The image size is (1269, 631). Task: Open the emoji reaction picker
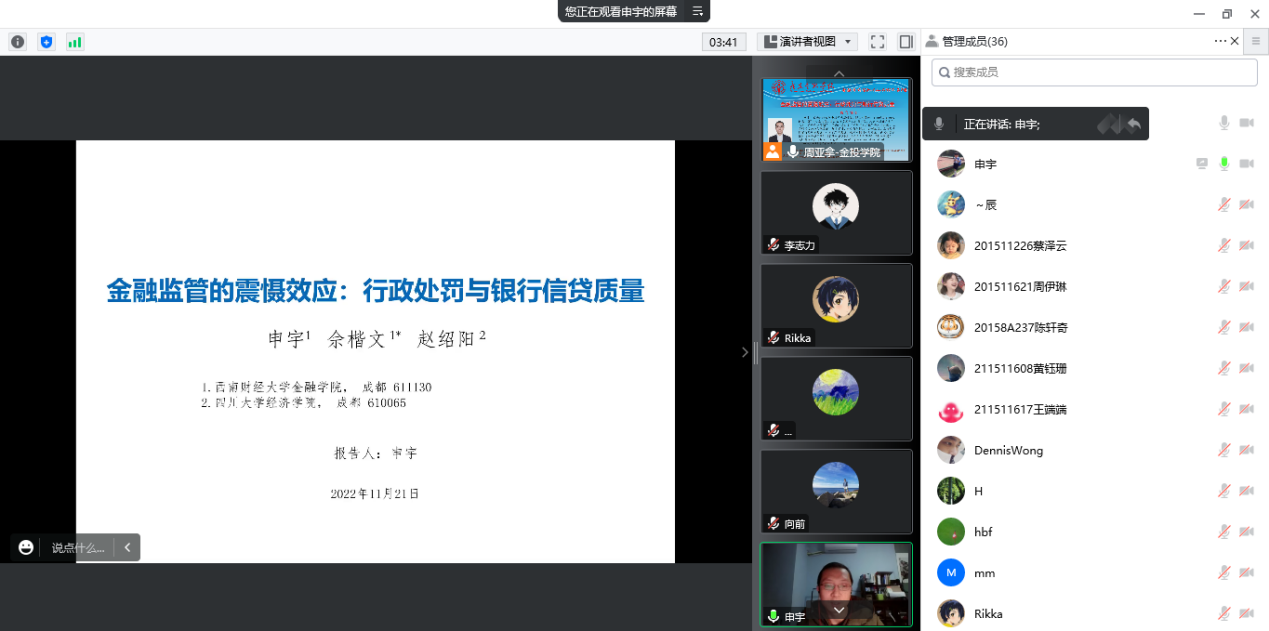[26, 547]
